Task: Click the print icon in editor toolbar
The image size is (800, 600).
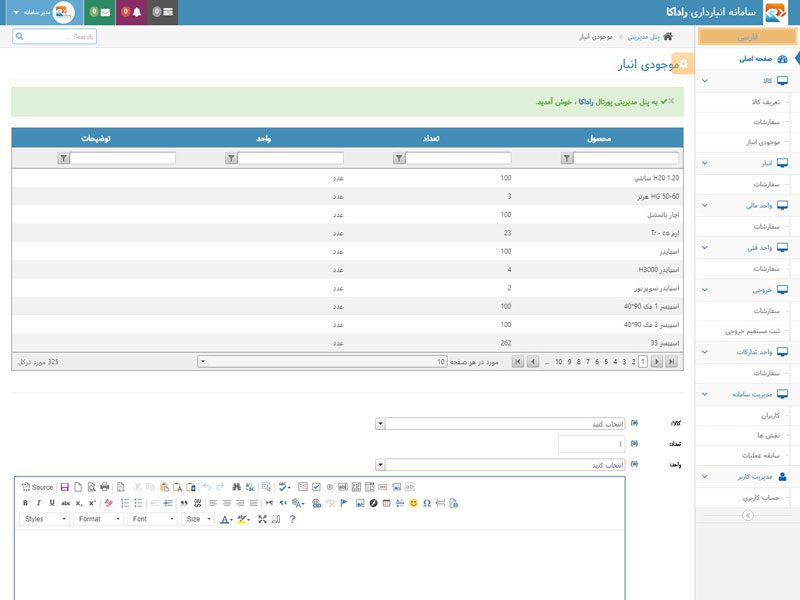Action: (104, 487)
